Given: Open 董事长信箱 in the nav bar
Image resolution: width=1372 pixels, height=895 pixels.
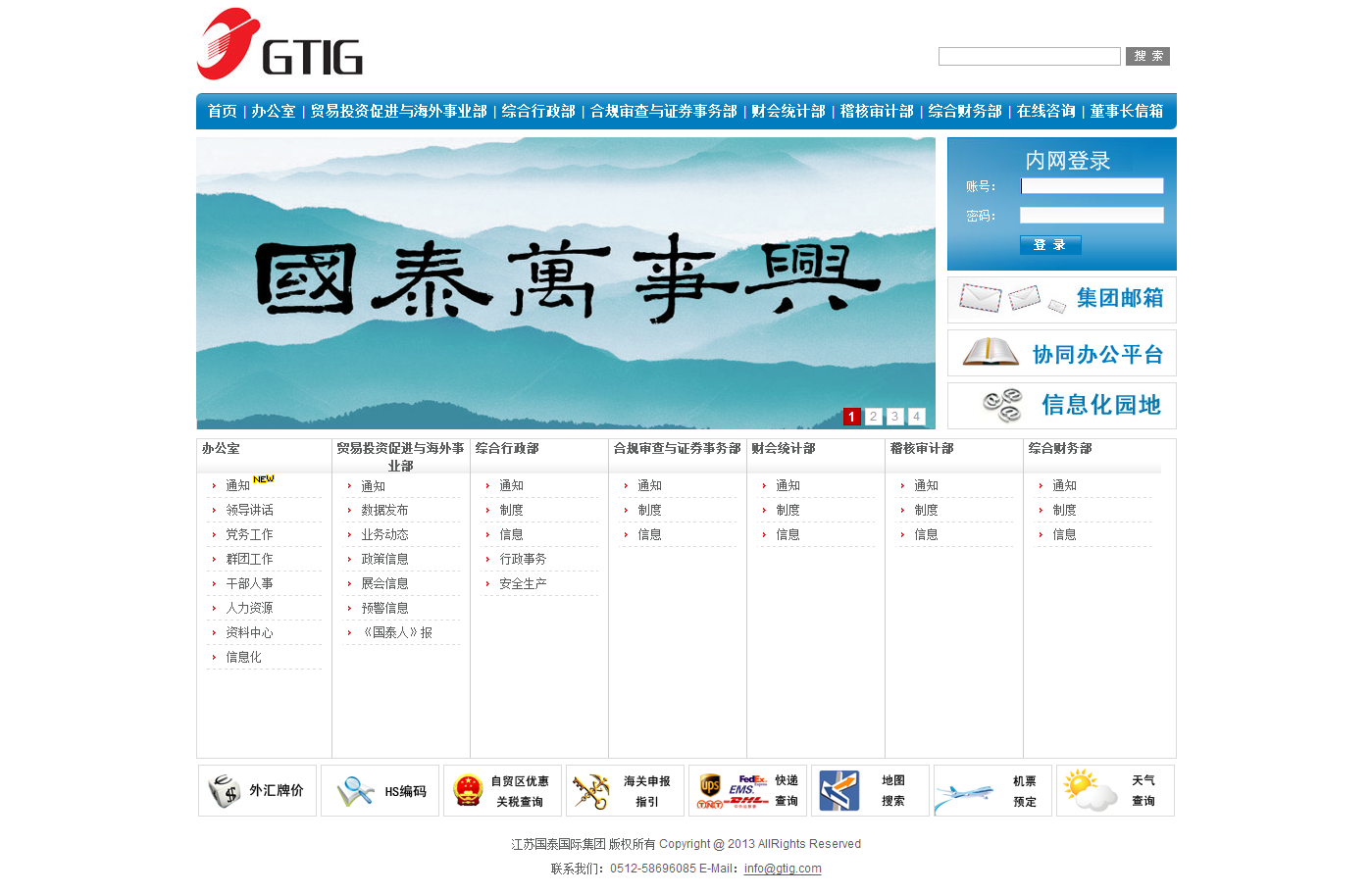Looking at the screenshot, I should coord(1127,112).
